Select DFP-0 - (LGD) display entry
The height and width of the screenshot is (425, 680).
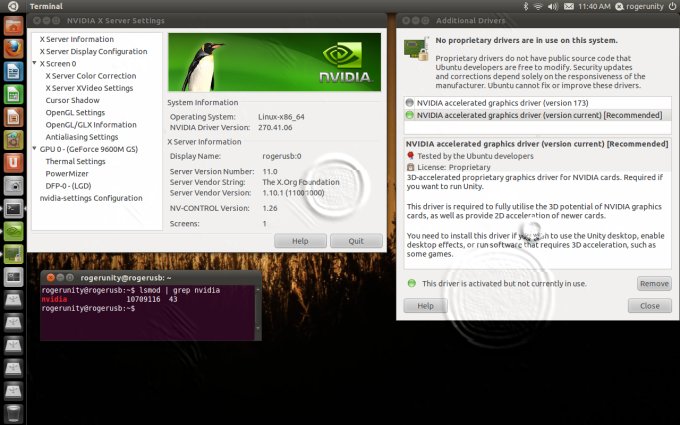coord(68,186)
